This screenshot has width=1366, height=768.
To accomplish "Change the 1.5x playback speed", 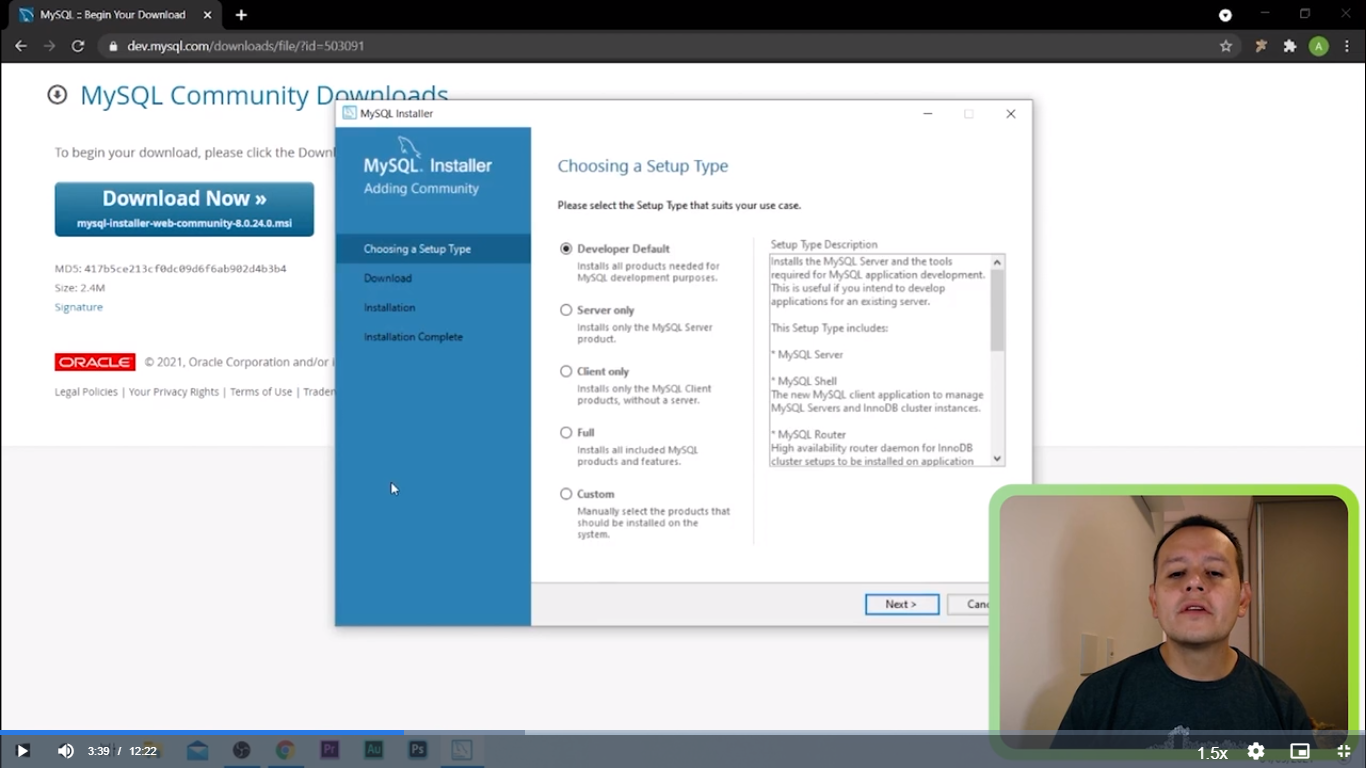I will point(1212,753).
